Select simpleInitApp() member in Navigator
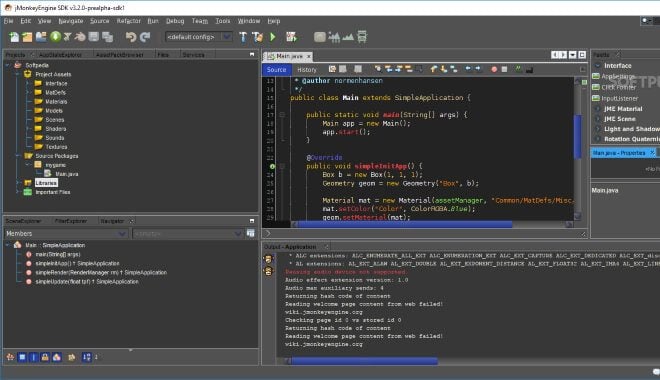Screen dimensions: 660x380 click(77, 263)
